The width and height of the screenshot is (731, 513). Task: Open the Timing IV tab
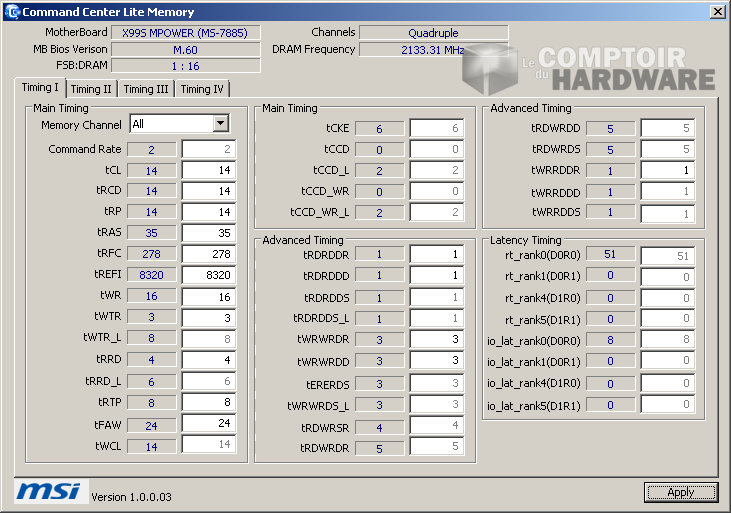tap(202, 89)
